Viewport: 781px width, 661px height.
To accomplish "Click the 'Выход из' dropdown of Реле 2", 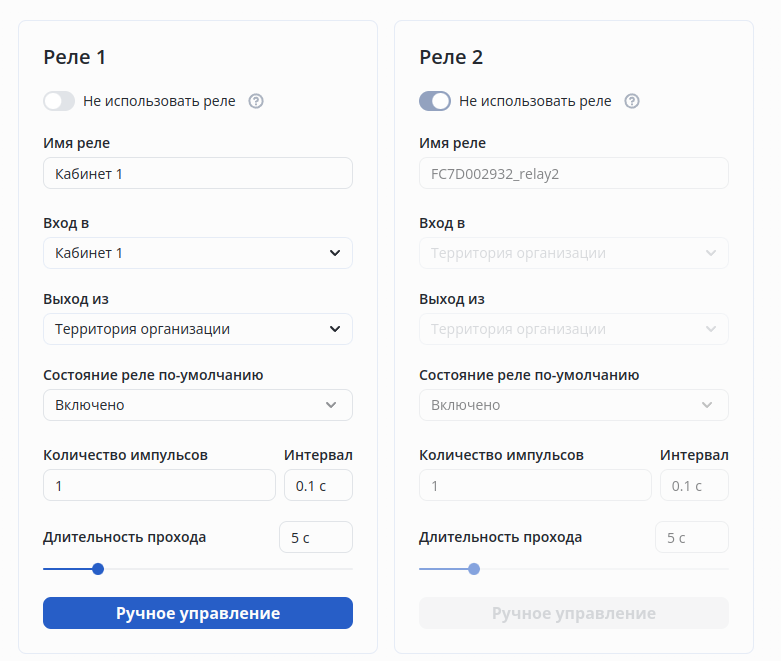I will 574,329.
